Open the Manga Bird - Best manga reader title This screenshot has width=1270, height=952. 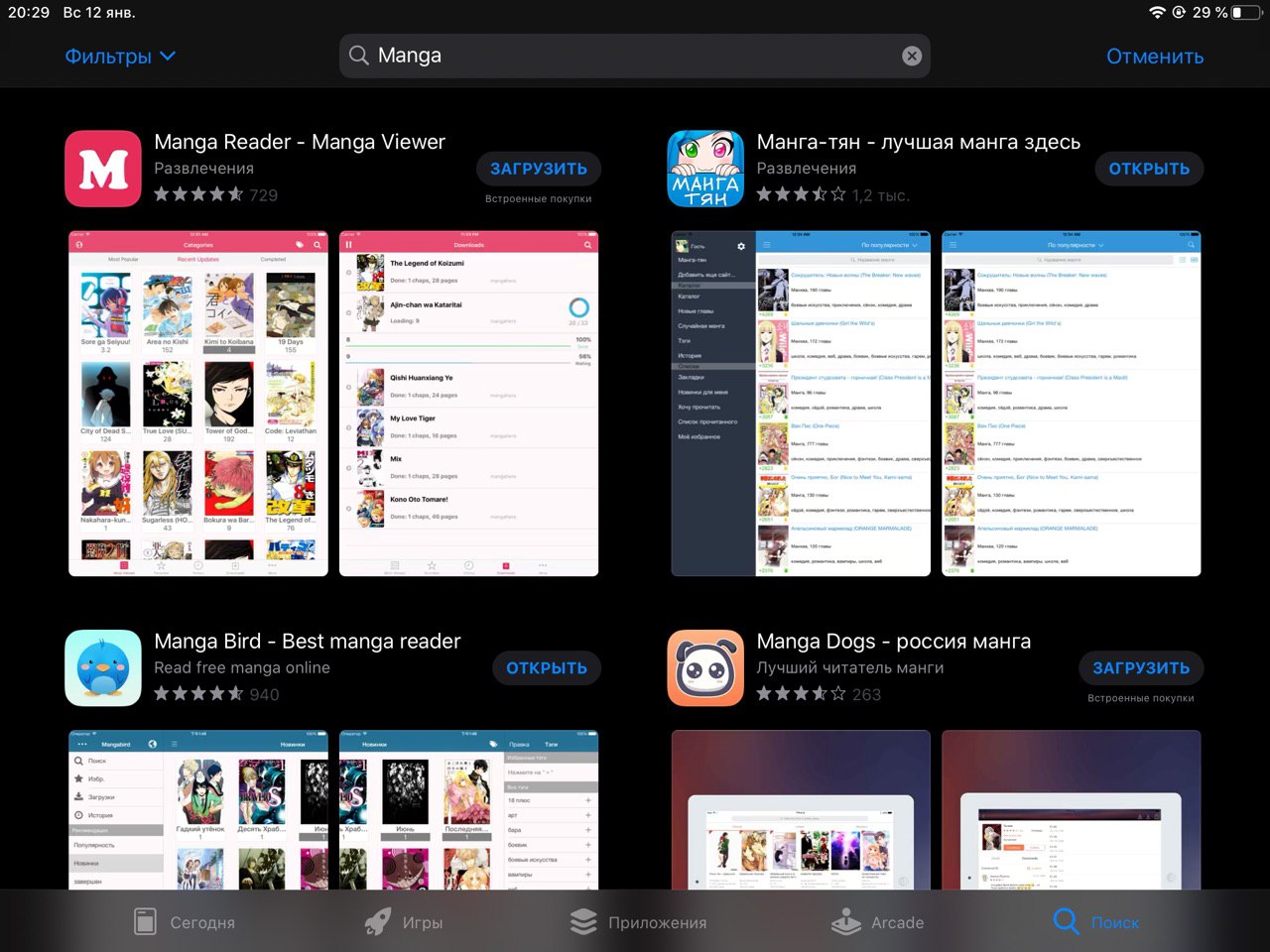[308, 642]
